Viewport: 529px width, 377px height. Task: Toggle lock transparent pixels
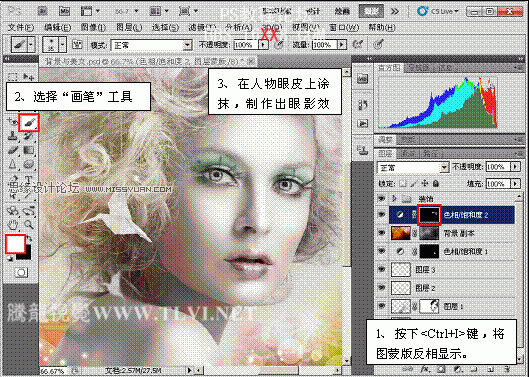point(402,184)
